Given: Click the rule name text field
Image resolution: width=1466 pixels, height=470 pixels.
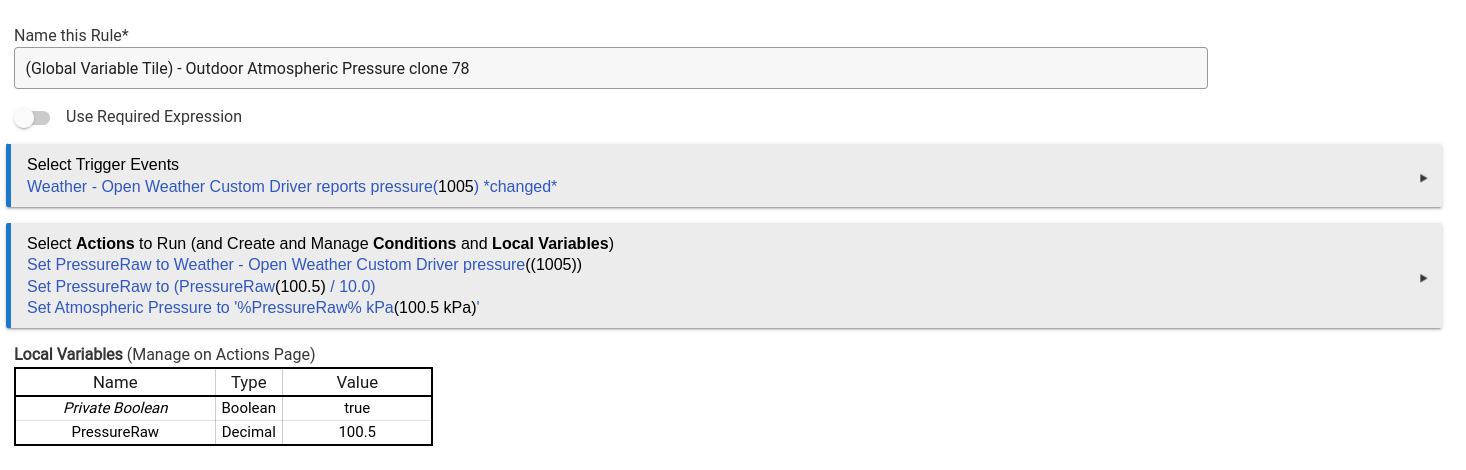Looking at the screenshot, I should [611, 68].
